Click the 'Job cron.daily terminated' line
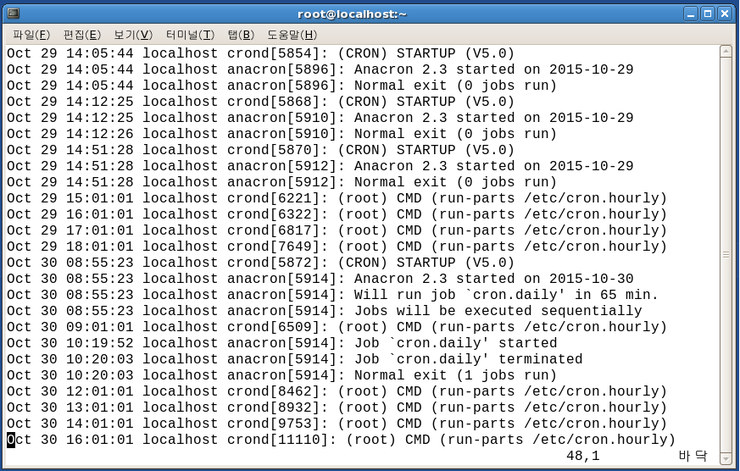 point(294,359)
